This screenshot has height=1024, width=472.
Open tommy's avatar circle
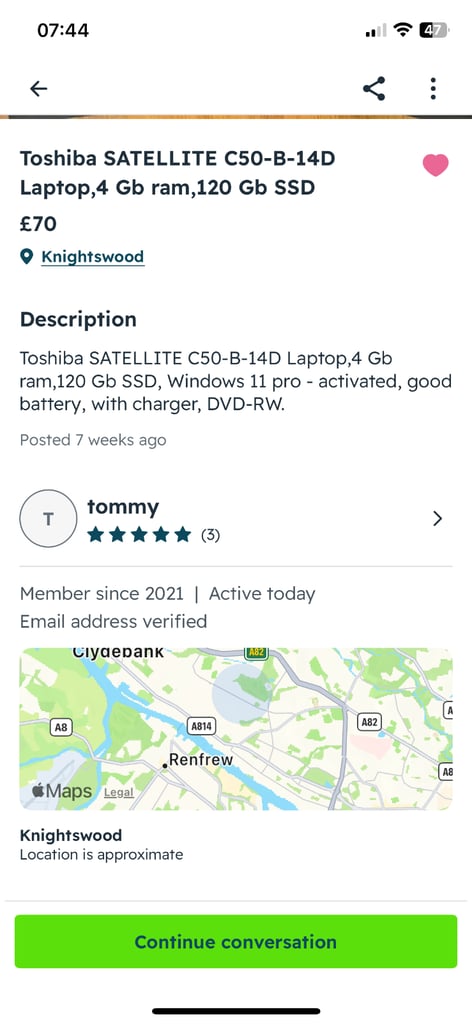(x=48, y=519)
